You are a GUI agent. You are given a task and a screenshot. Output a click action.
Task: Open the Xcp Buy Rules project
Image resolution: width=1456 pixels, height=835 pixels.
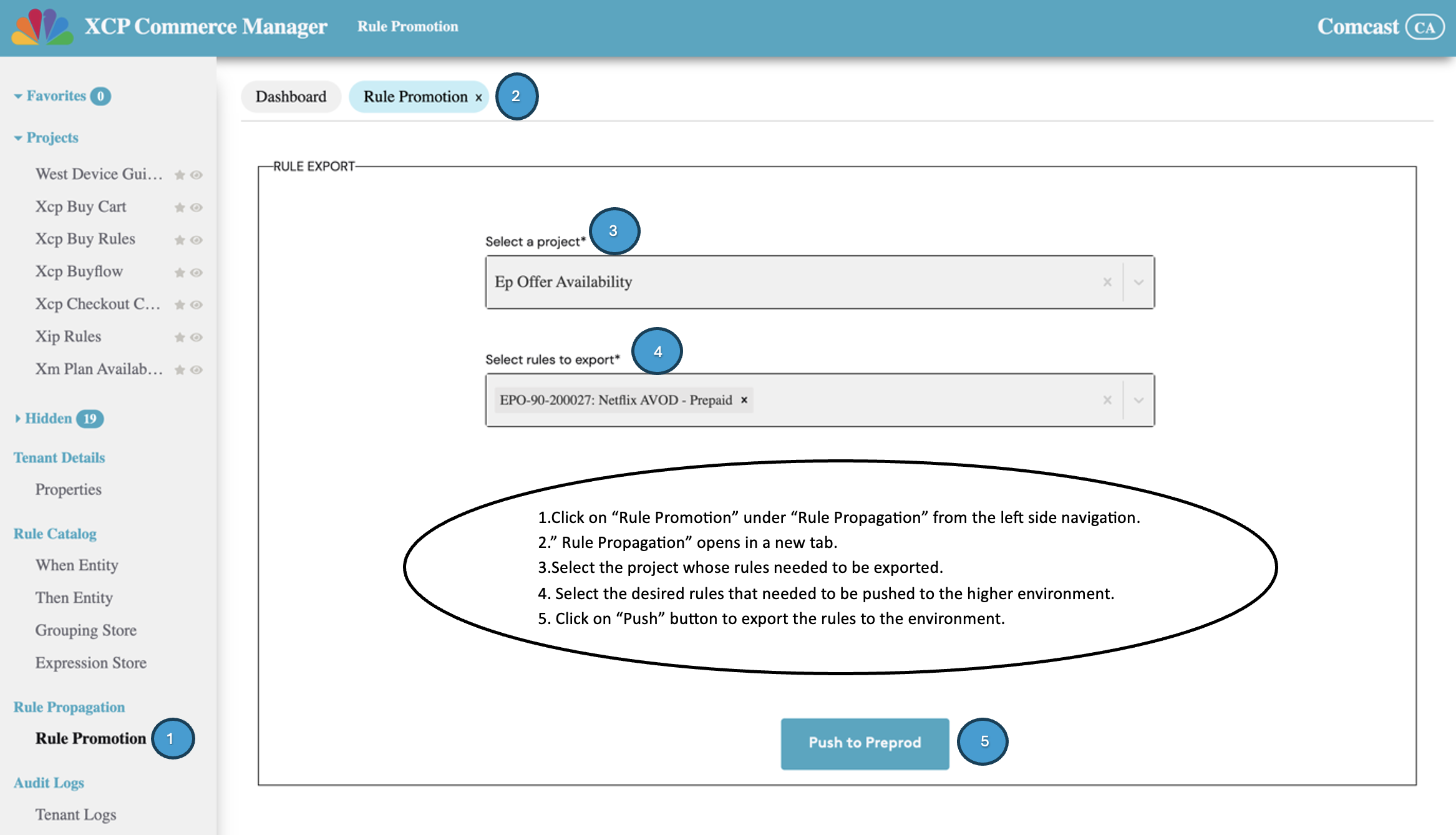pos(85,239)
